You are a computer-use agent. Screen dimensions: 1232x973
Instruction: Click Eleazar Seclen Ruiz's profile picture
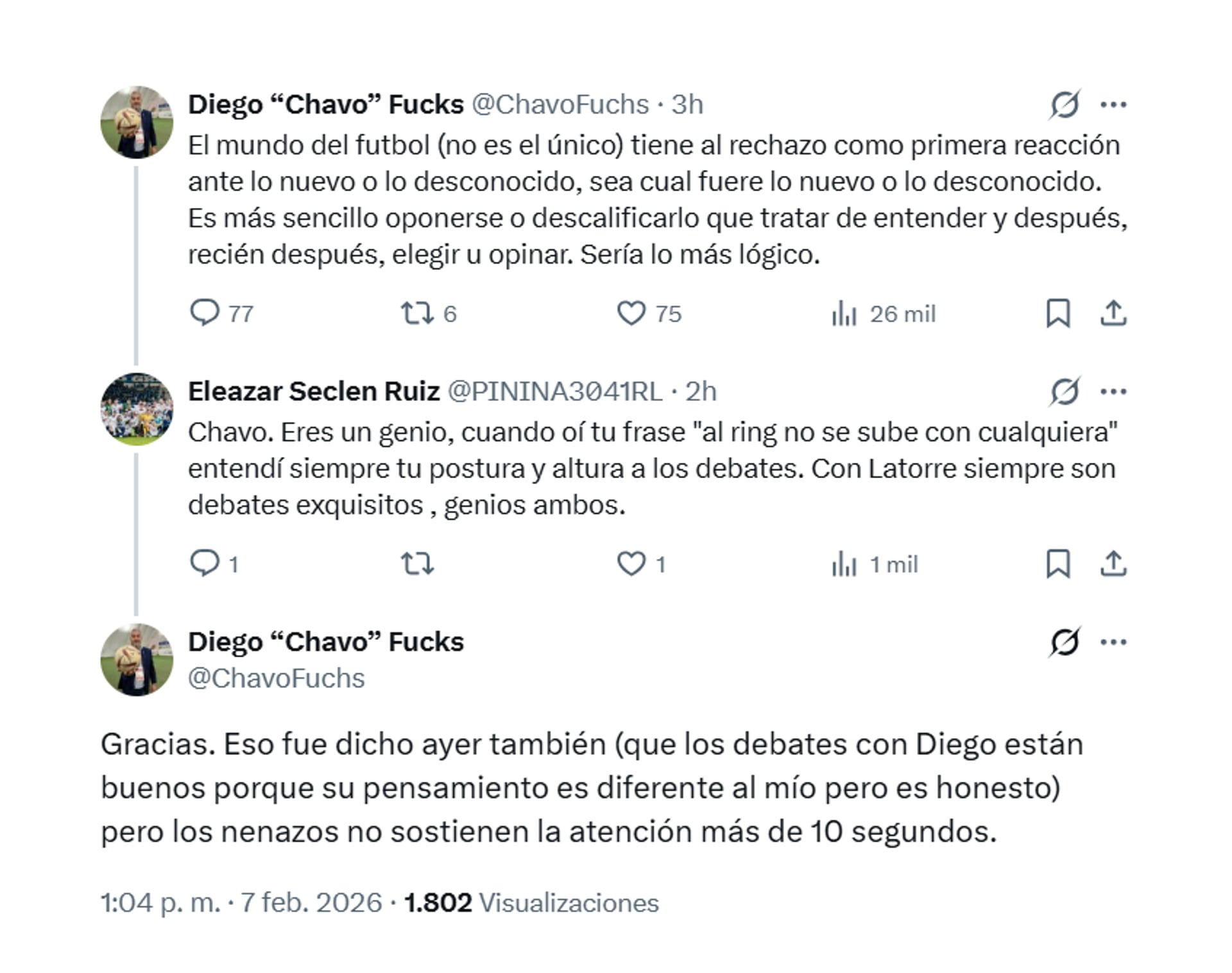pyautogui.click(x=137, y=409)
